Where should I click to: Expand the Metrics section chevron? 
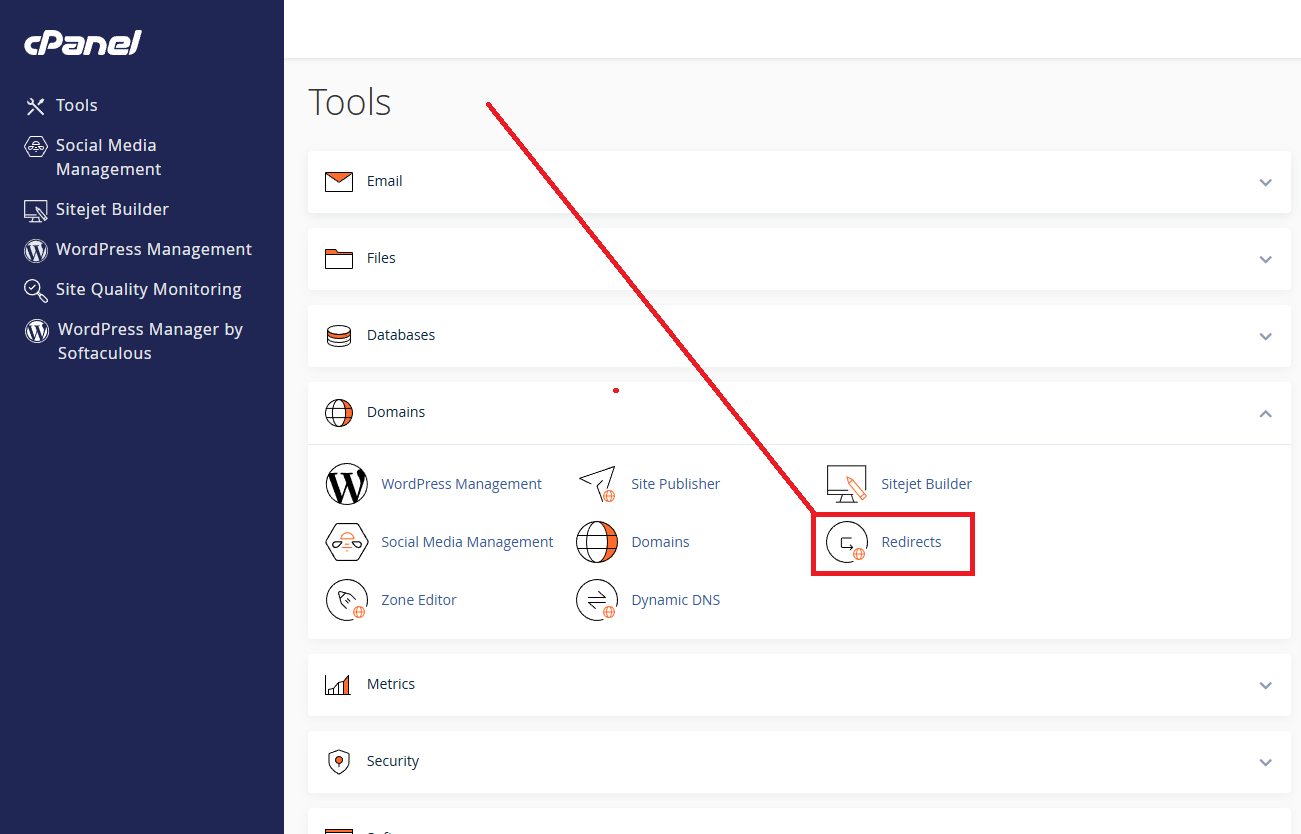(1266, 685)
